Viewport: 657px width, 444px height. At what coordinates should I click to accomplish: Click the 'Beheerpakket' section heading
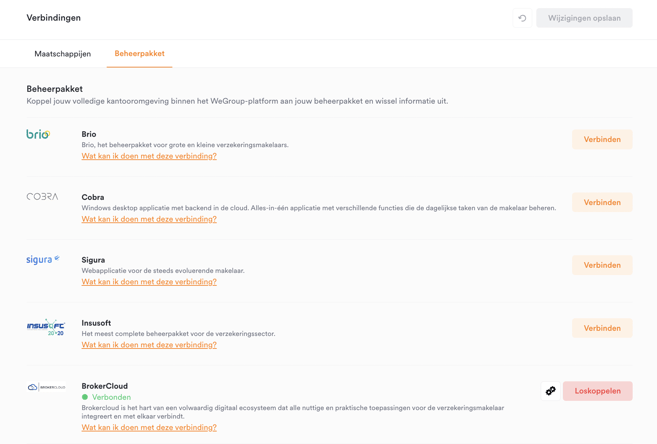[54, 89]
